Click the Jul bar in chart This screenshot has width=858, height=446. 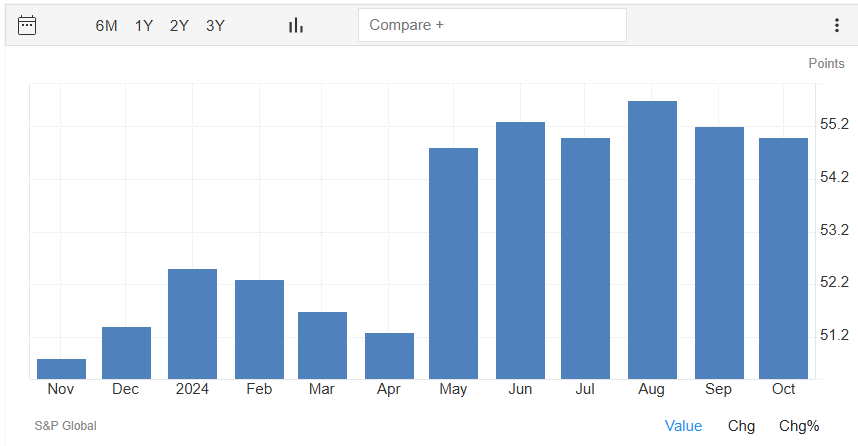pyautogui.click(x=585, y=258)
